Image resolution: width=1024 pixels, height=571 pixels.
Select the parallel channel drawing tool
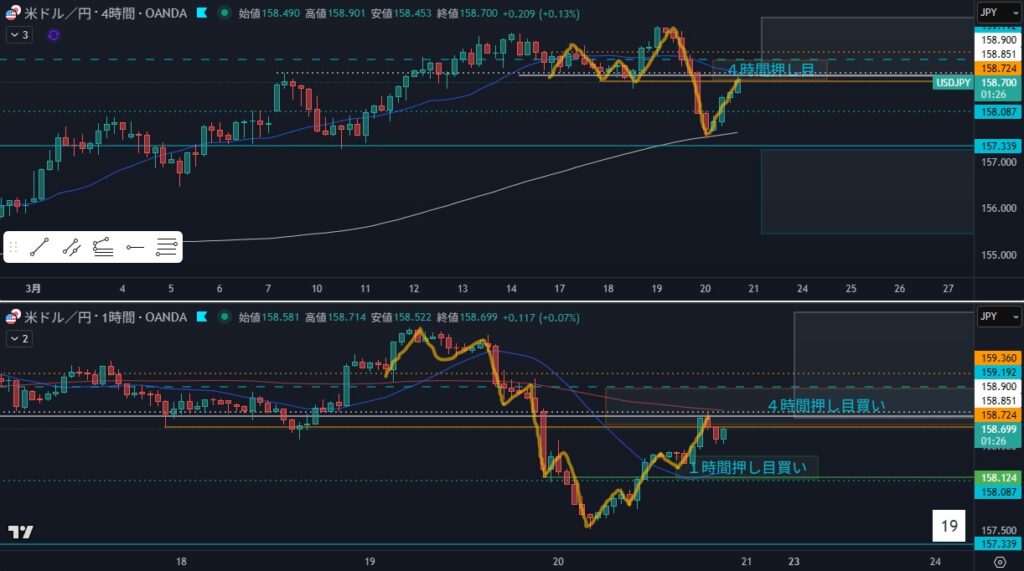[71, 246]
